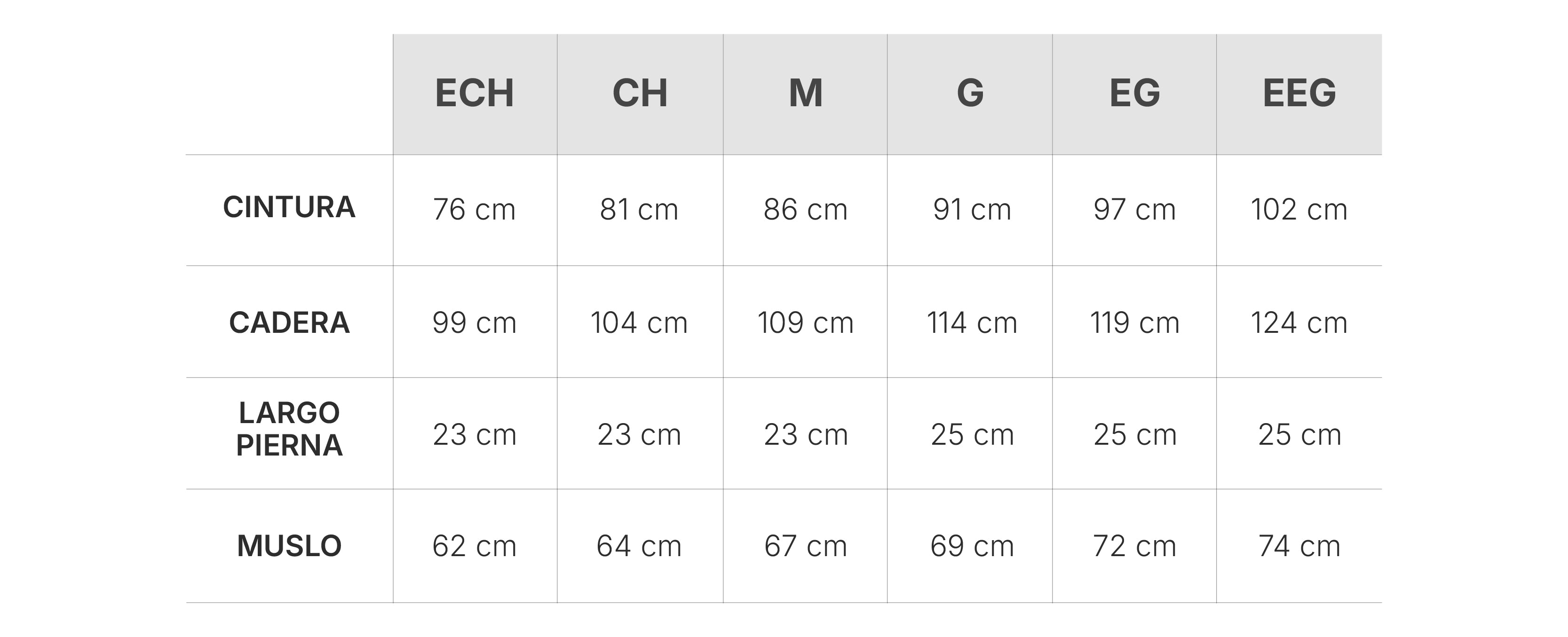This screenshot has height=637, width=1568.
Task: Select the CADERA row label
Action: click(x=289, y=322)
